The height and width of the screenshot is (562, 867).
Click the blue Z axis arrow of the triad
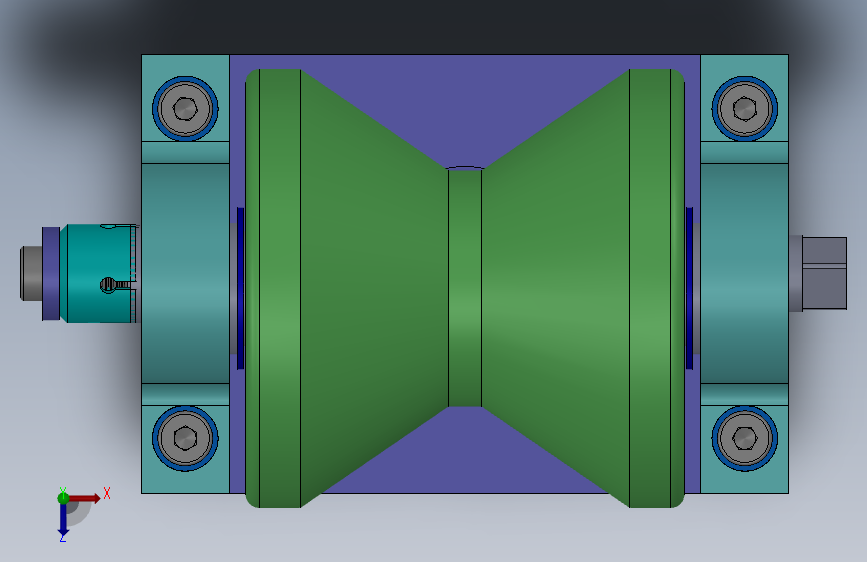pyautogui.click(x=63, y=522)
